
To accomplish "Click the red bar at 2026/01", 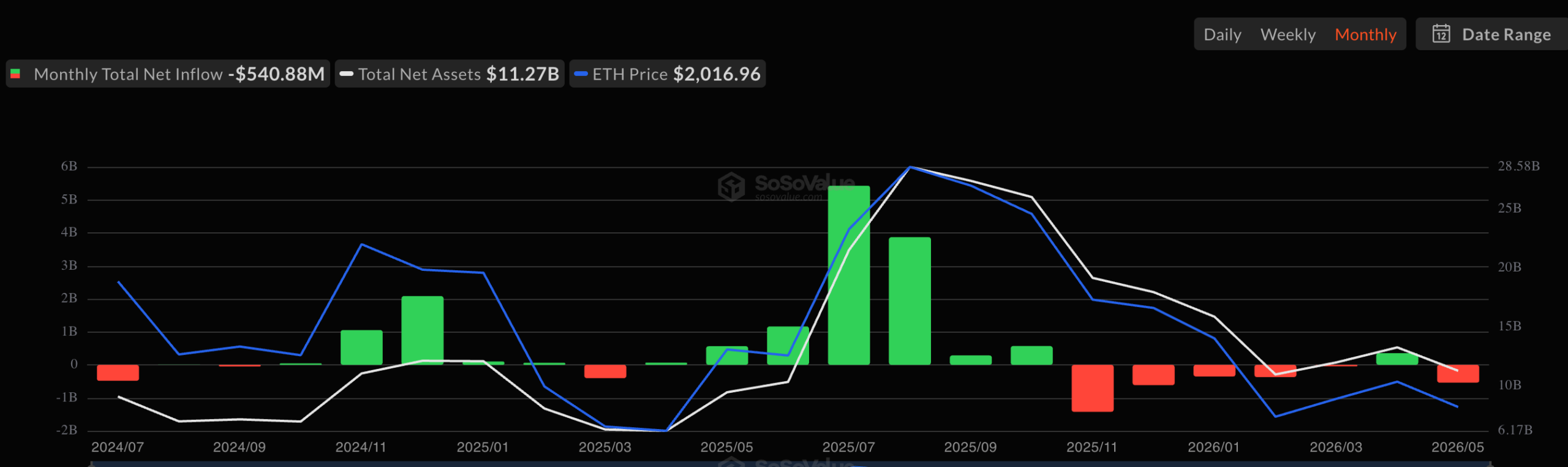I will (x=1215, y=371).
